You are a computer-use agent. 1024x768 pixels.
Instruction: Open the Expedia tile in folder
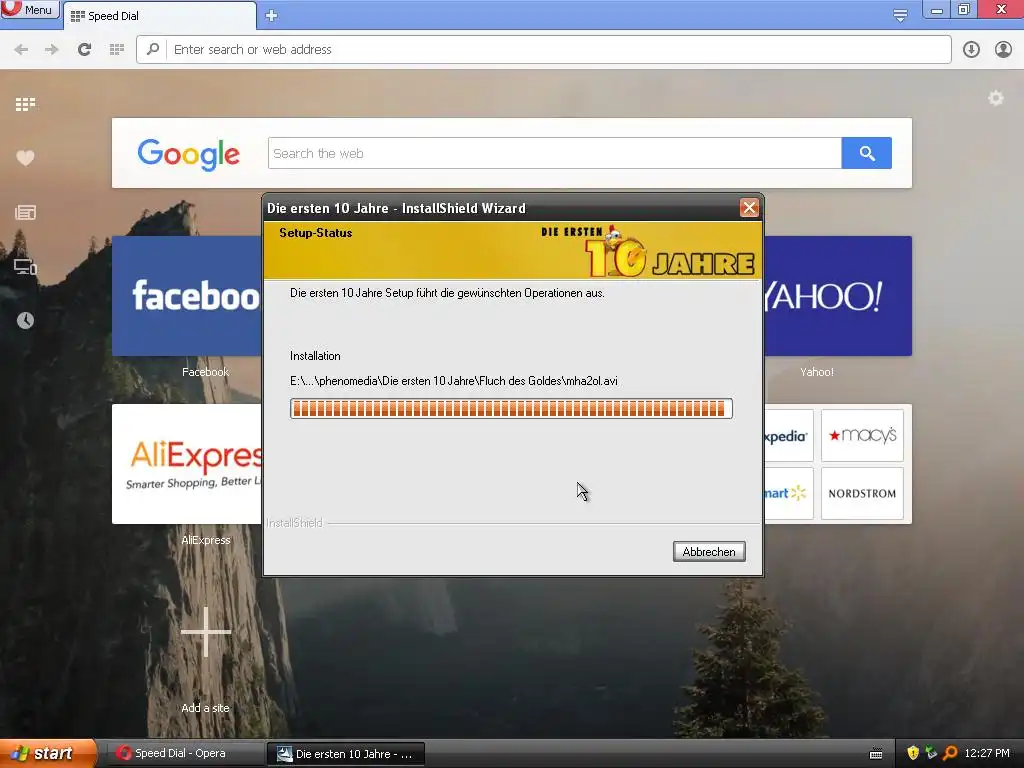(788, 436)
